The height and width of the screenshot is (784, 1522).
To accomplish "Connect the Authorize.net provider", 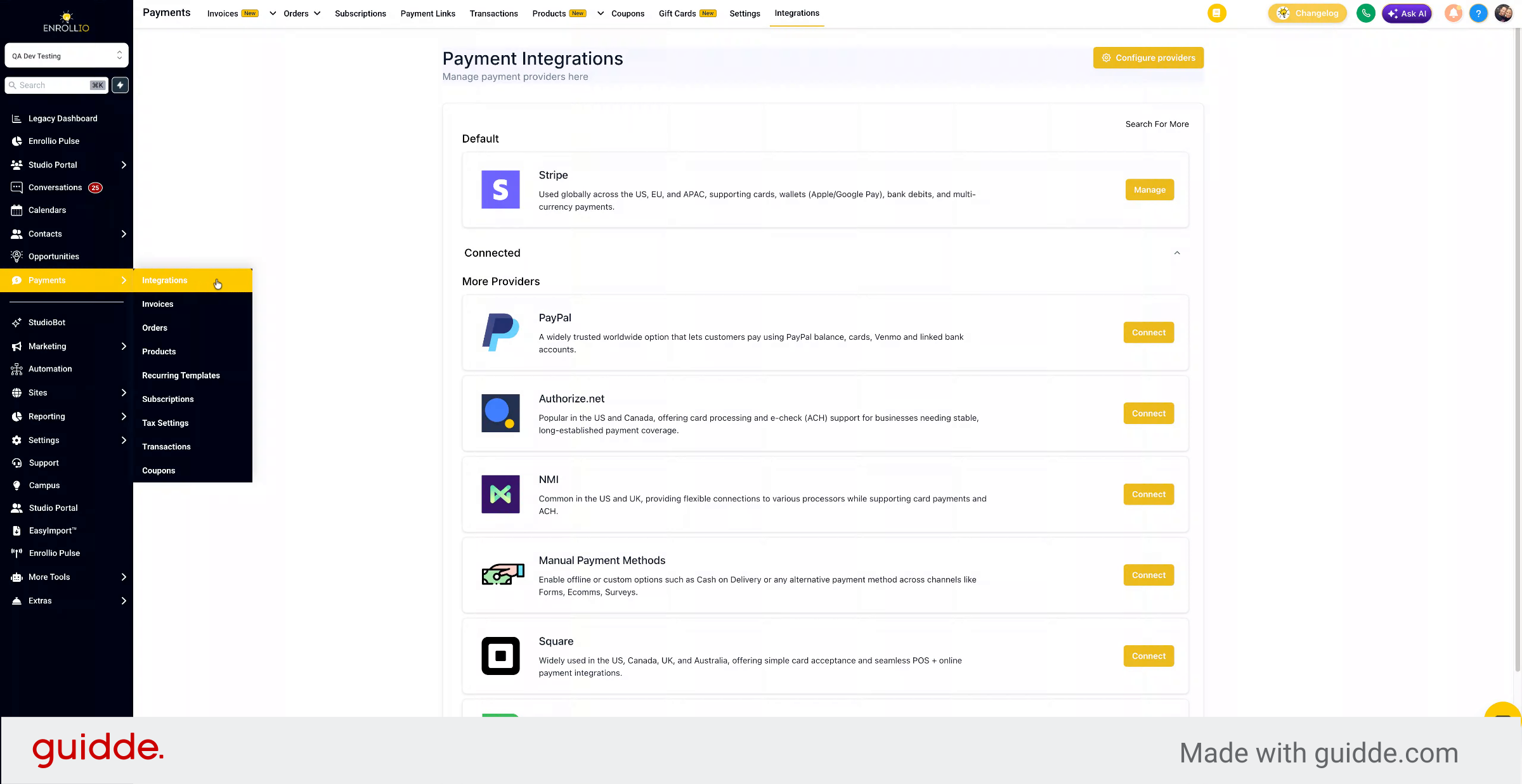I will (1148, 413).
